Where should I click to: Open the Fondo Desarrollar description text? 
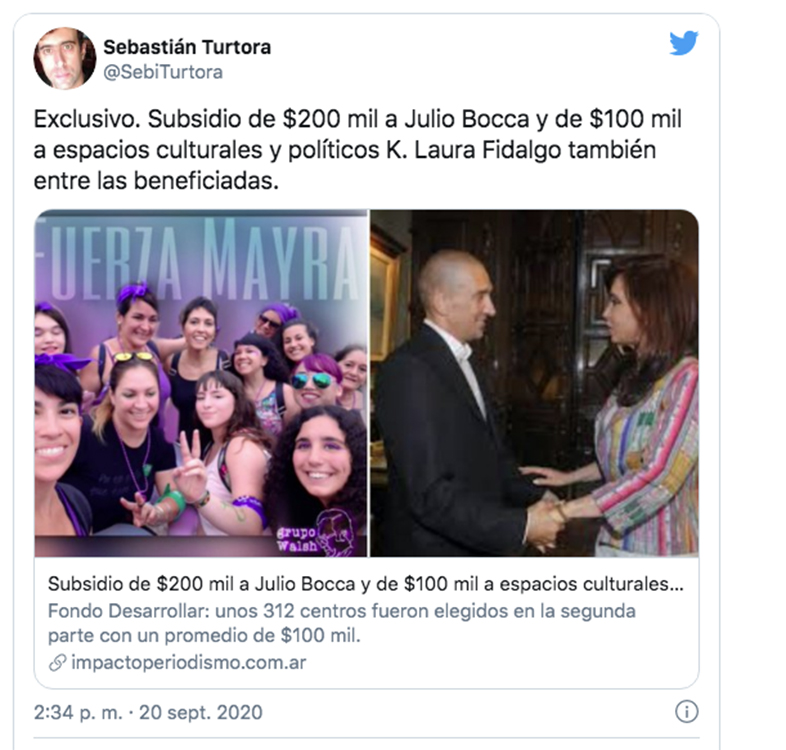(x=342, y=623)
